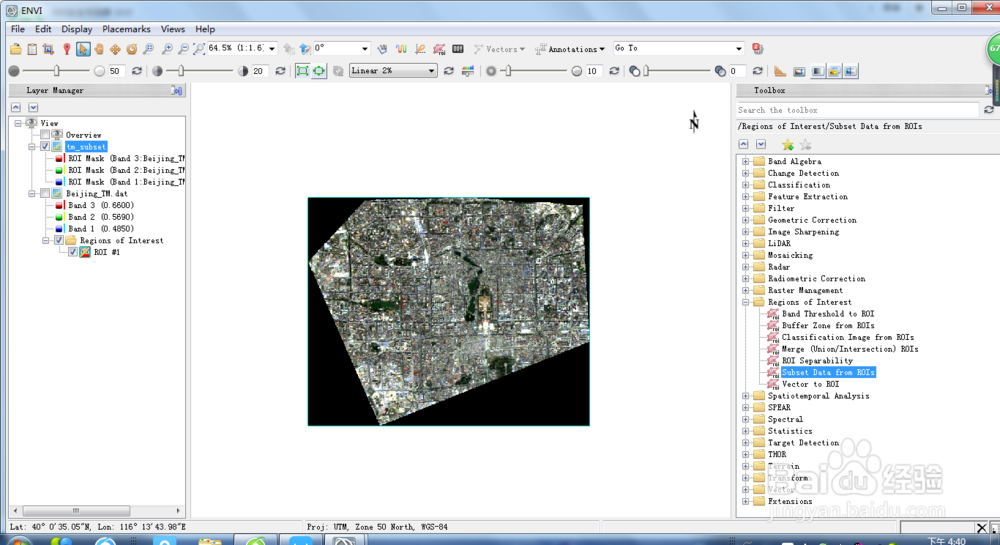Click the Search the toolbox field
Image resolution: width=1000 pixels, height=545 pixels.
[857, 110]
